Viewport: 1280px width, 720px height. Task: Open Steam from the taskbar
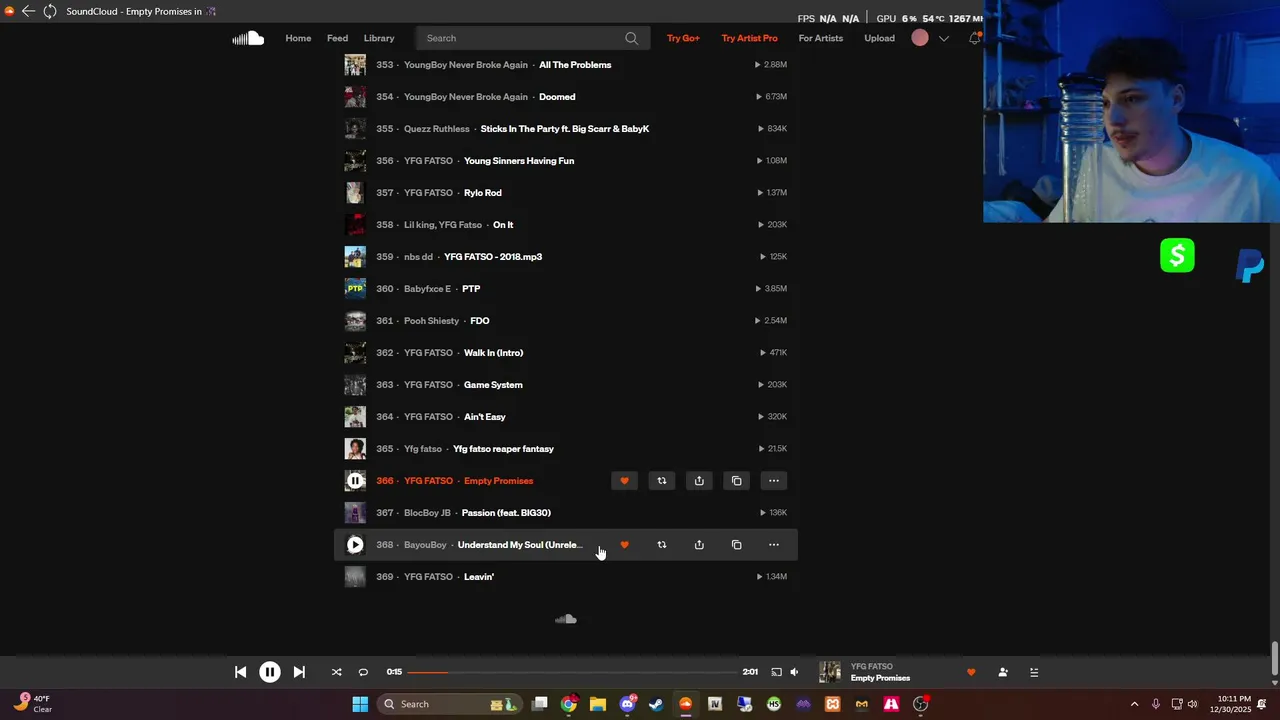click(656, 704)
